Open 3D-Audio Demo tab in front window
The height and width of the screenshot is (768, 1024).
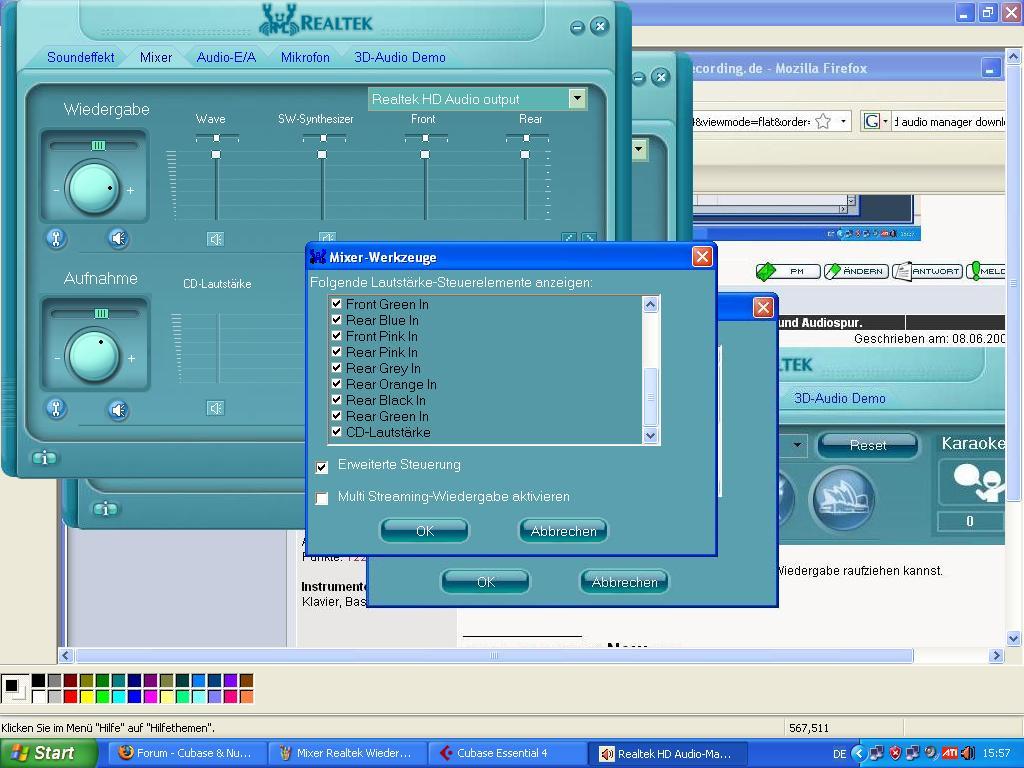click(400, 57)
